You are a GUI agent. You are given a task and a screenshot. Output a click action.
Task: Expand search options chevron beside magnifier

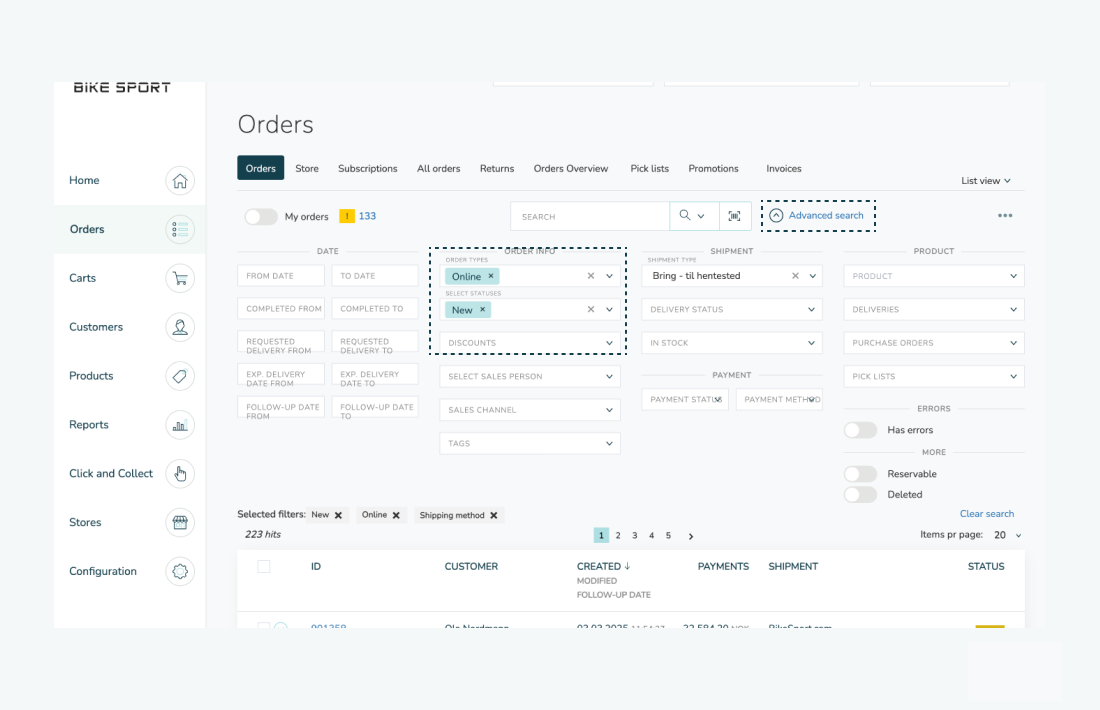[701, 216]
